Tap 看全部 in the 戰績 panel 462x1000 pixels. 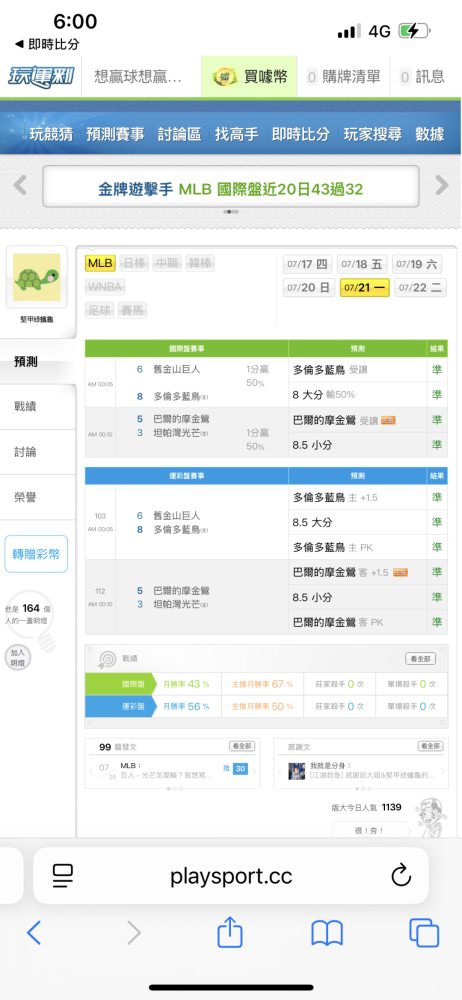pos(421,659)
